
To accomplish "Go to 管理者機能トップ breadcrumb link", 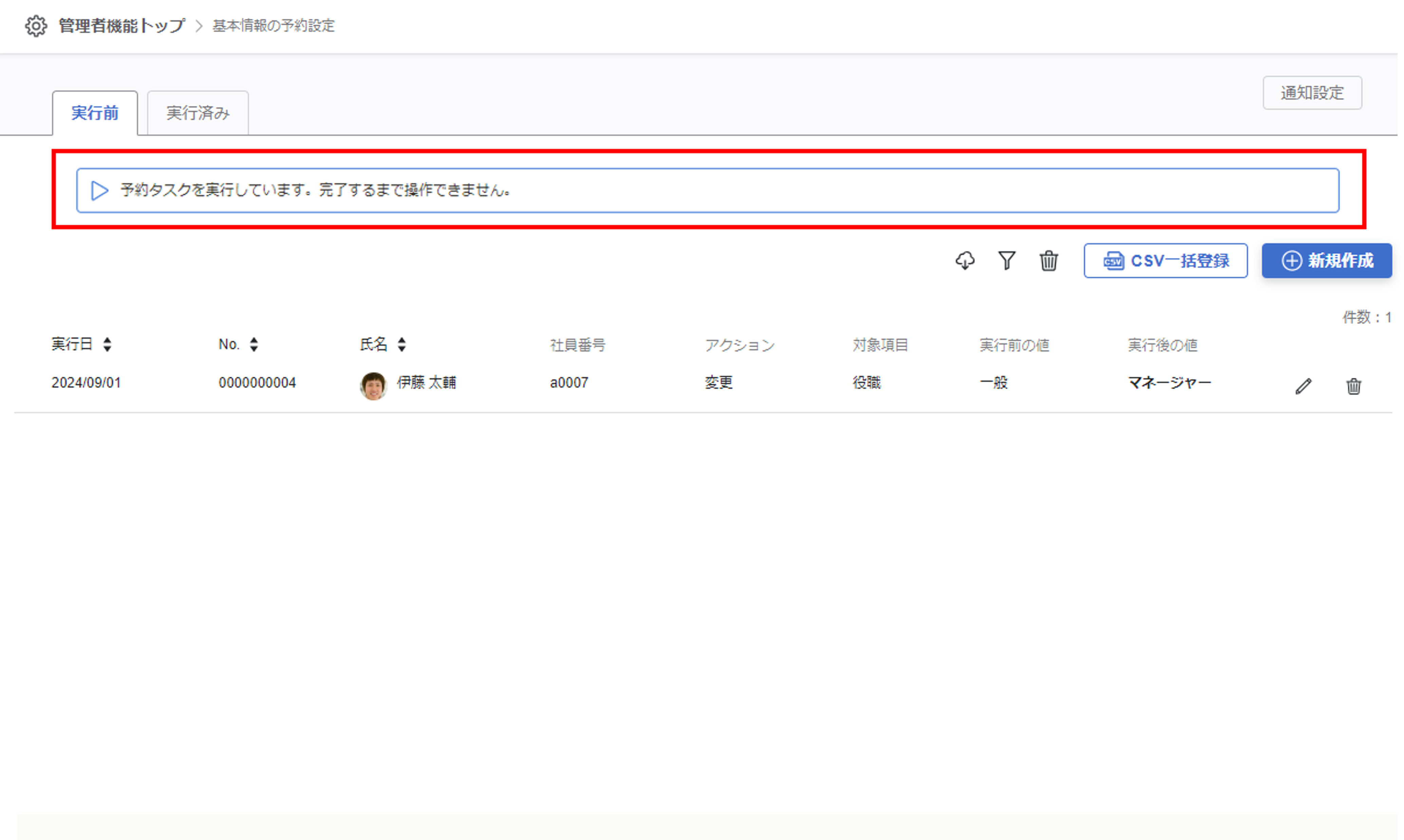I will [x=122, y=26].
